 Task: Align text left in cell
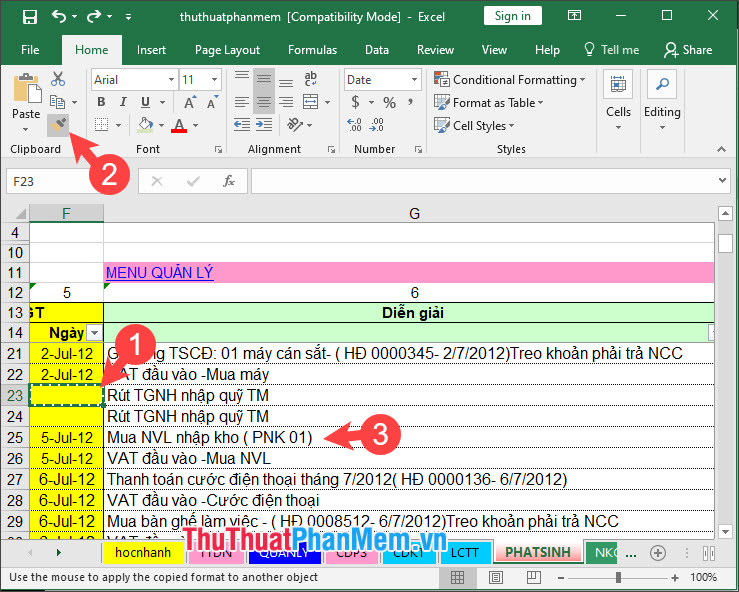tap(242, 102)
